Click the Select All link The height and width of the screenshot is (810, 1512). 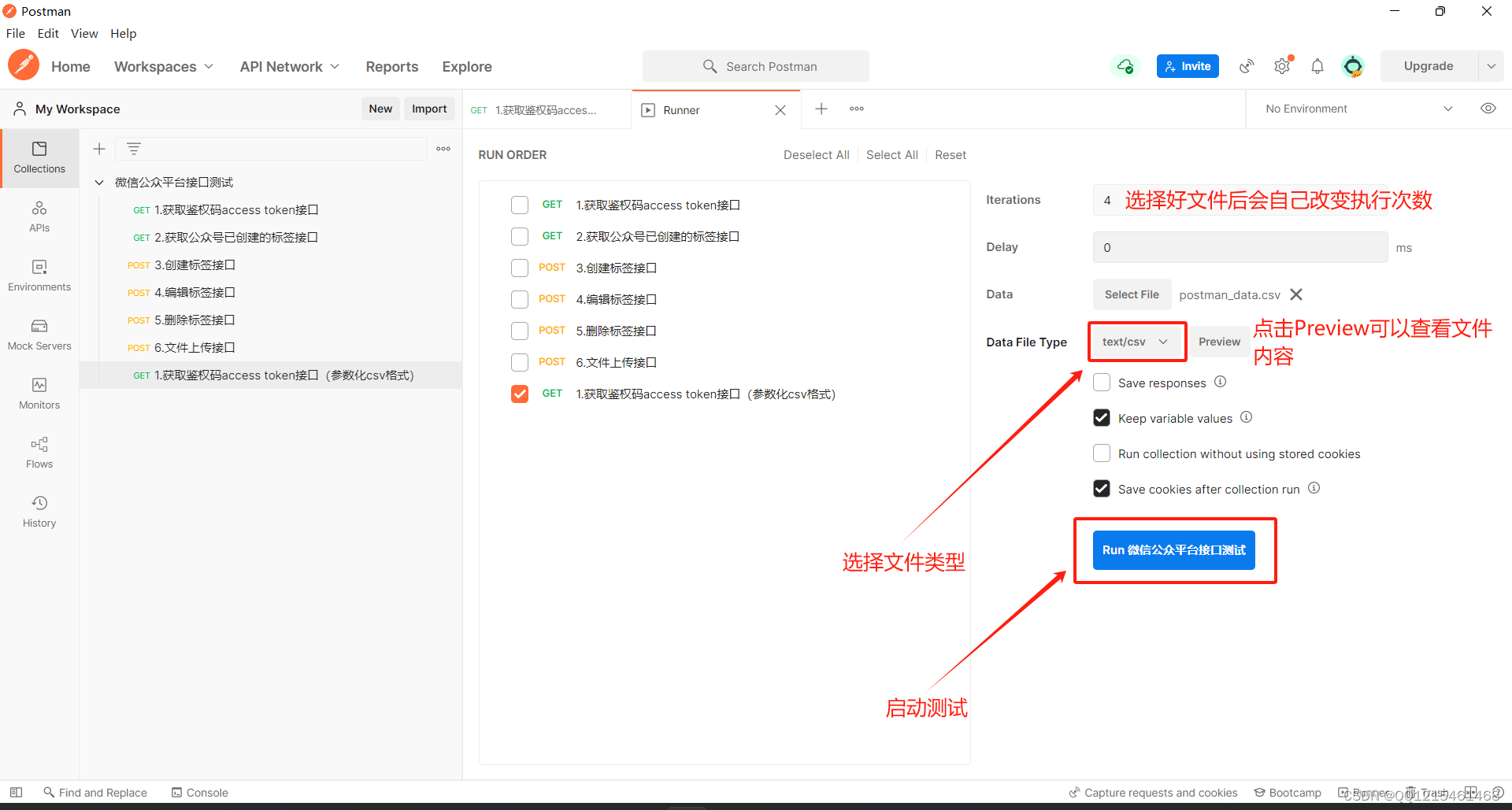pos(891,155)
